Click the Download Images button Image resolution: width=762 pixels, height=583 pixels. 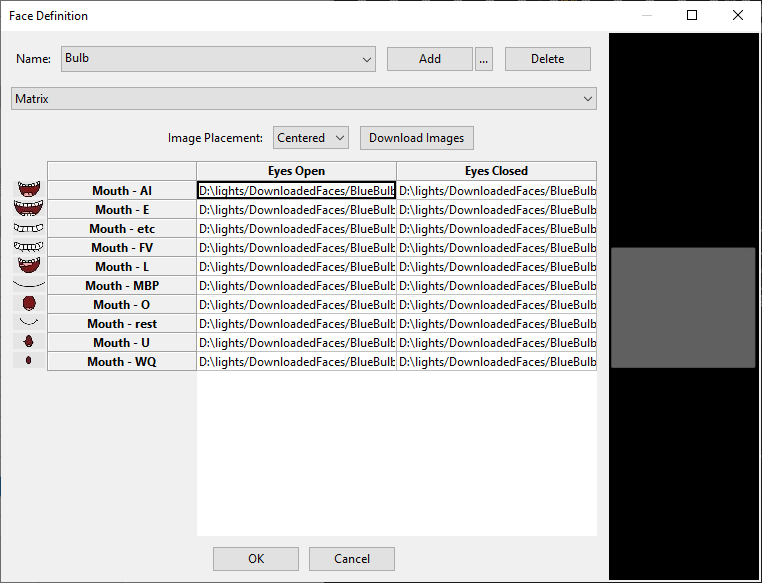click(416, 138)
